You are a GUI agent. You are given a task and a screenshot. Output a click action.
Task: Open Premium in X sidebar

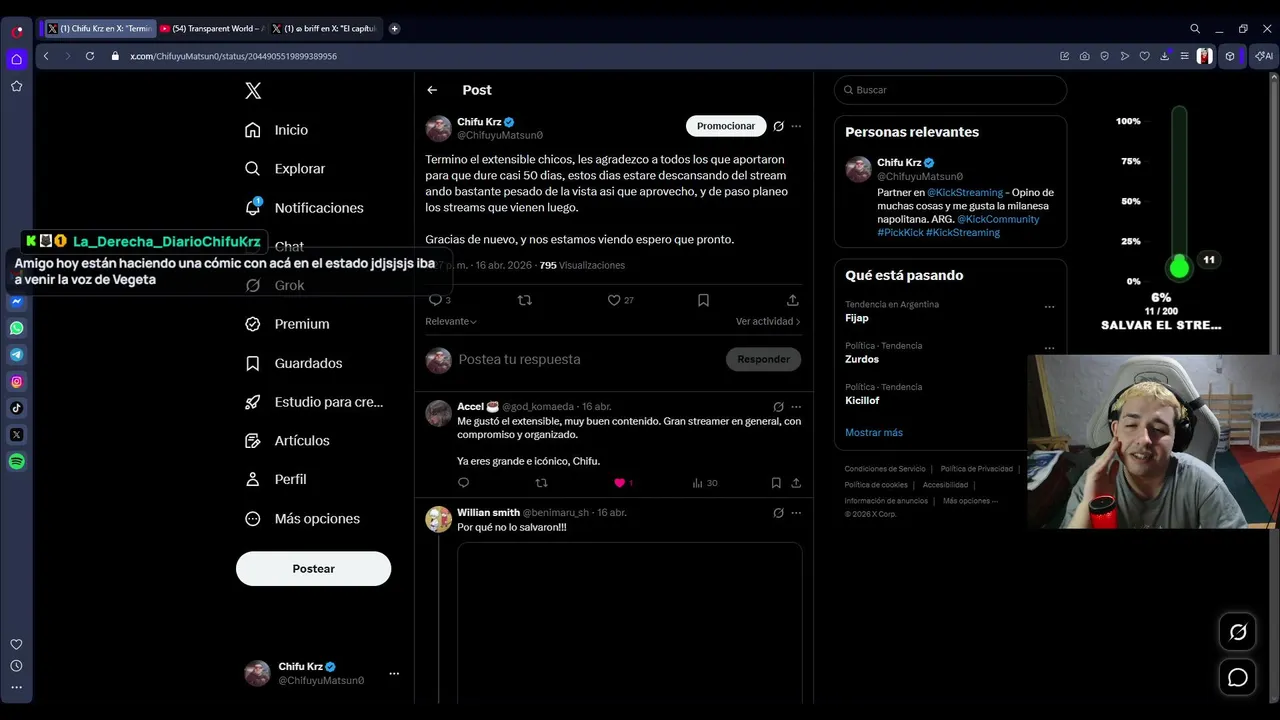click(288, 324)
